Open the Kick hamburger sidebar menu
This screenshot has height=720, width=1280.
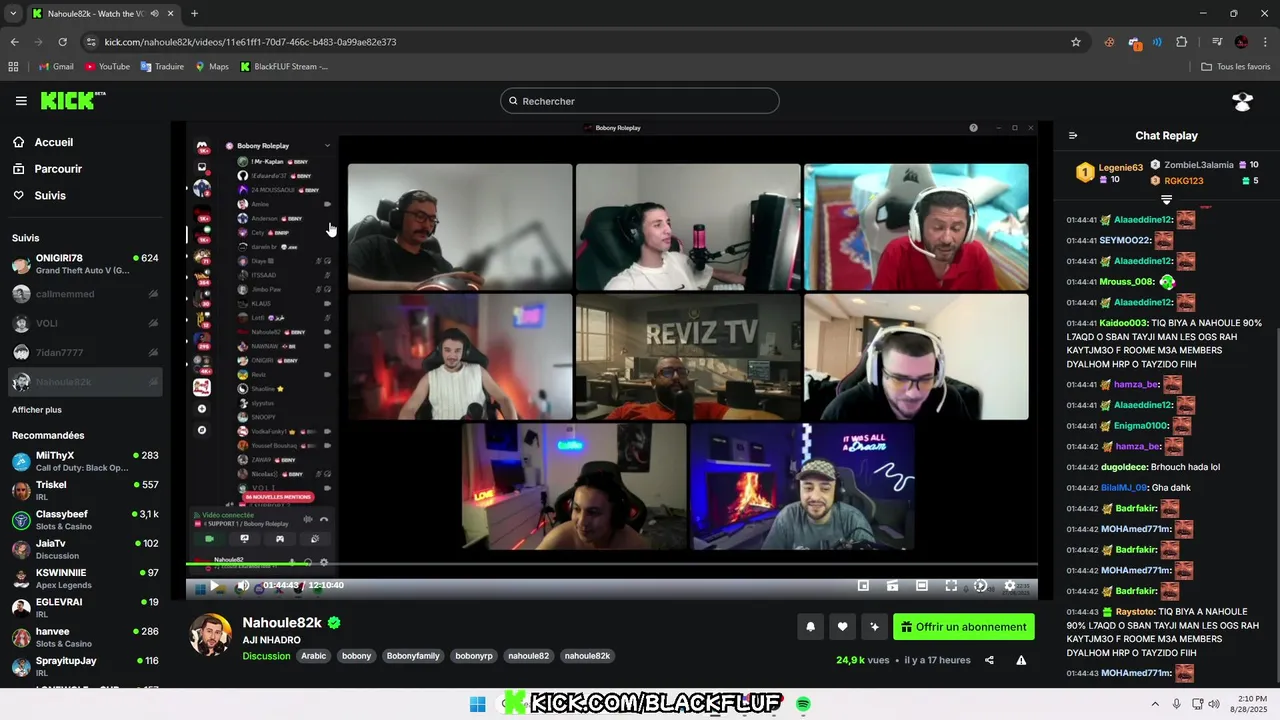tap(21, 101)
